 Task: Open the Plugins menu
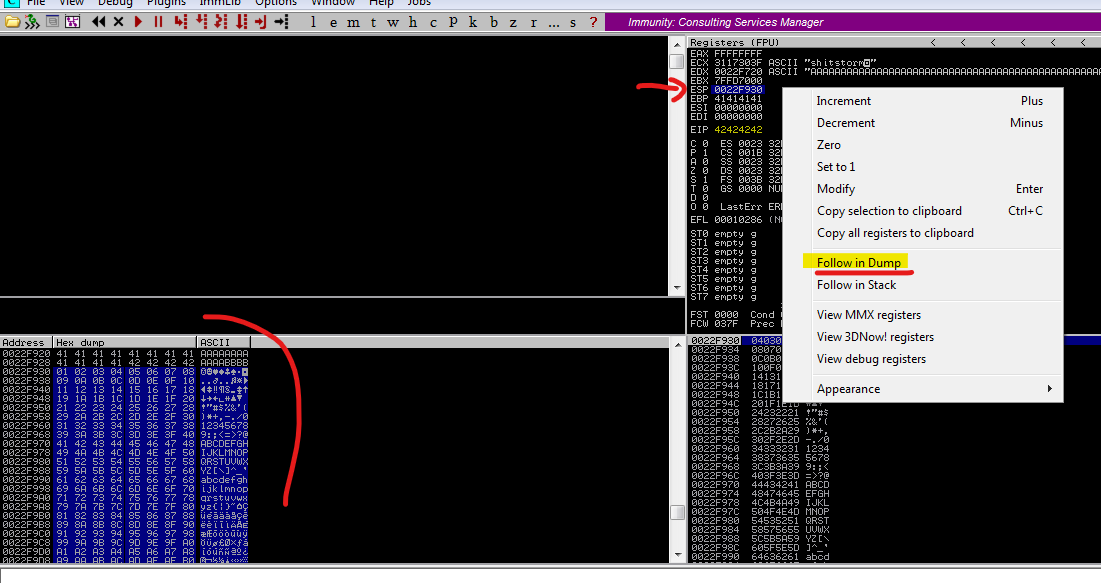pyautogui.click(x=166, y=4)
